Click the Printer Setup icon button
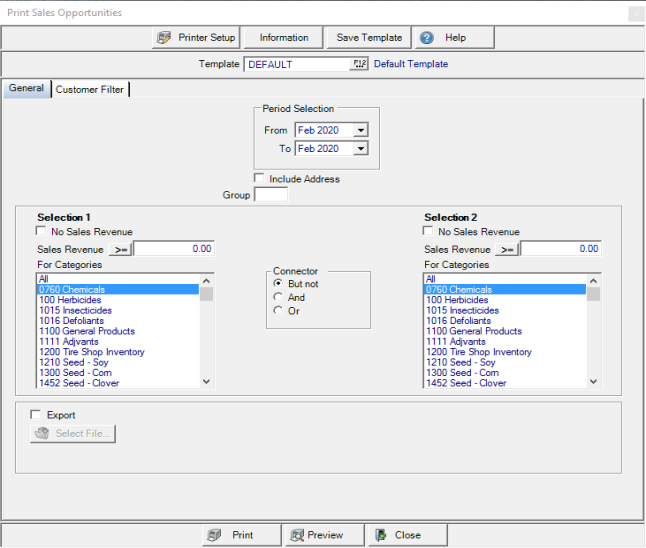646x548 pixels. pos(196,38)
